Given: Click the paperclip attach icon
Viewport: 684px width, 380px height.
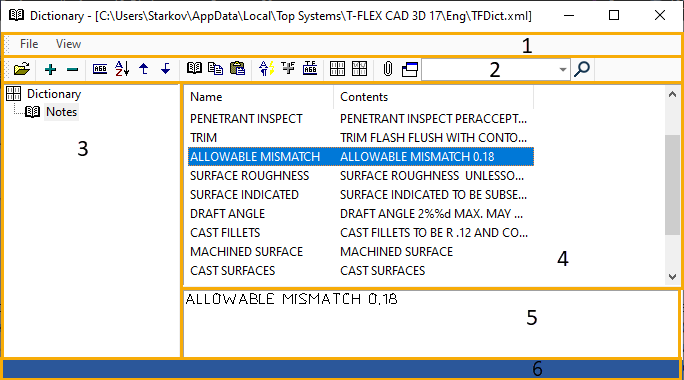Looking at the screenshot, I should (388, 69).
